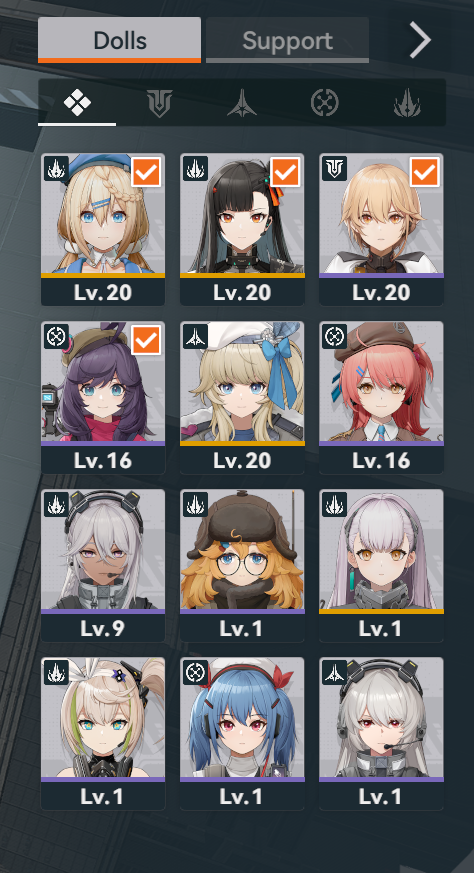Deselect the purple-haired Lv.16 doll checkmark
474x873 pixels.
click(146, 340)
